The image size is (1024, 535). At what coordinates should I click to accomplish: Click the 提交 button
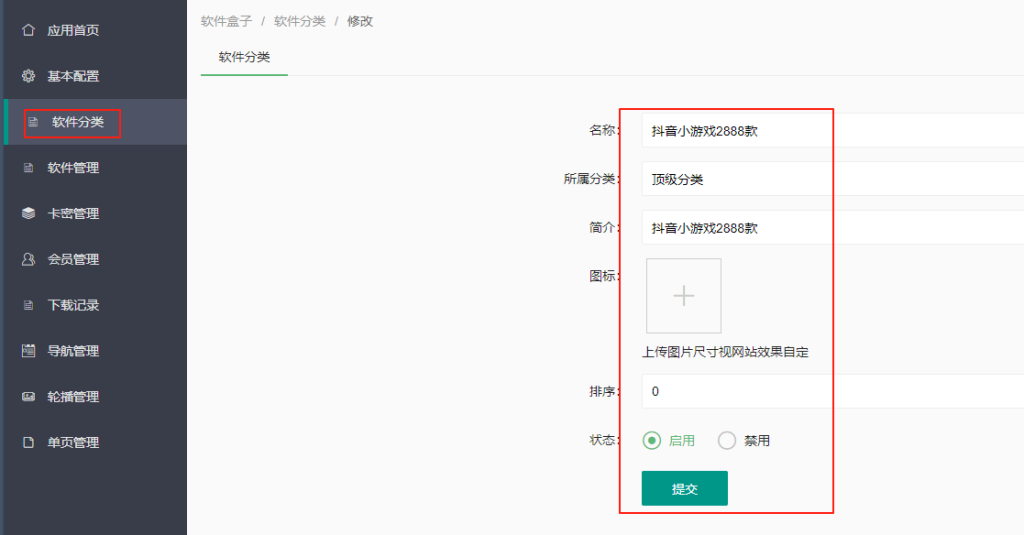tap(684, 489)
